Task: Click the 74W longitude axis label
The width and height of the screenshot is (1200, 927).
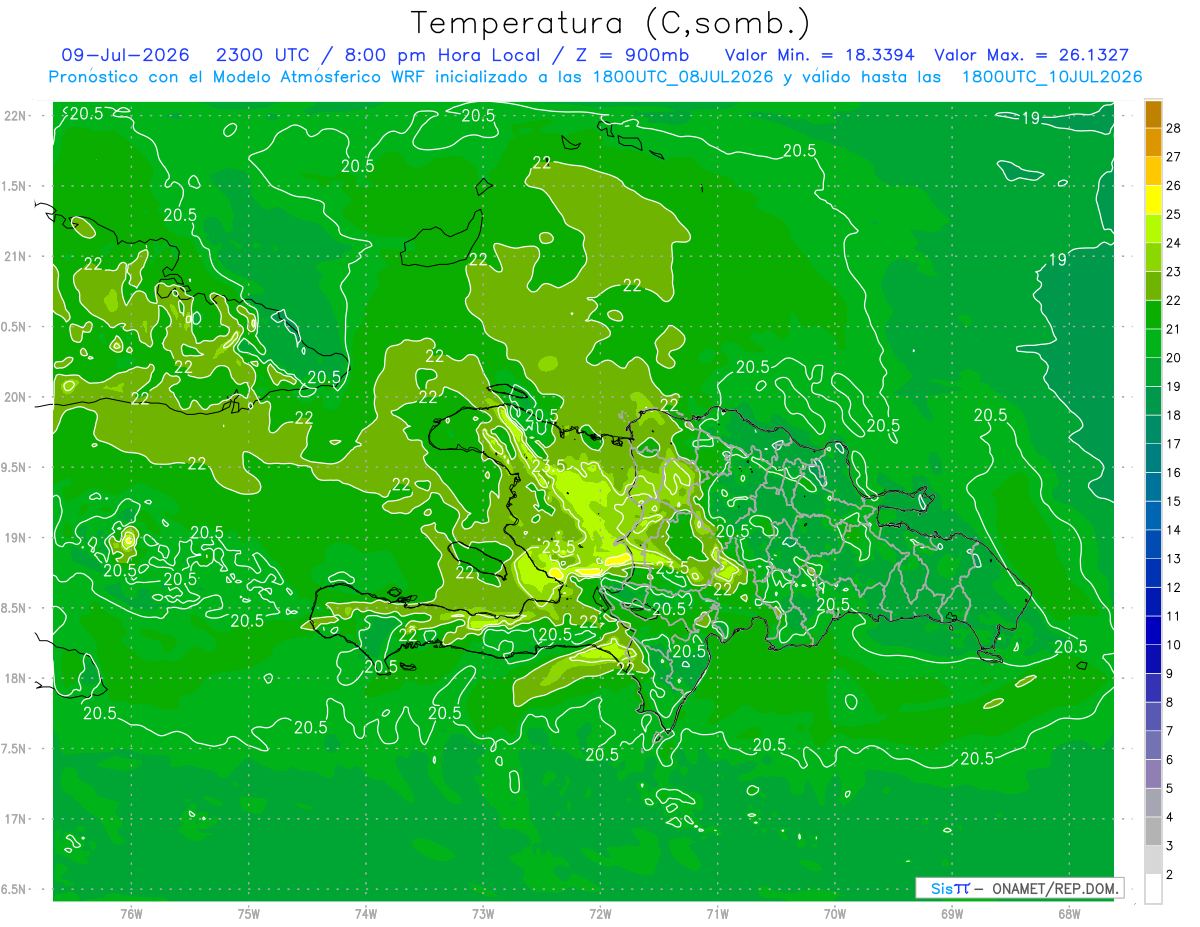Action: (366, 913)
